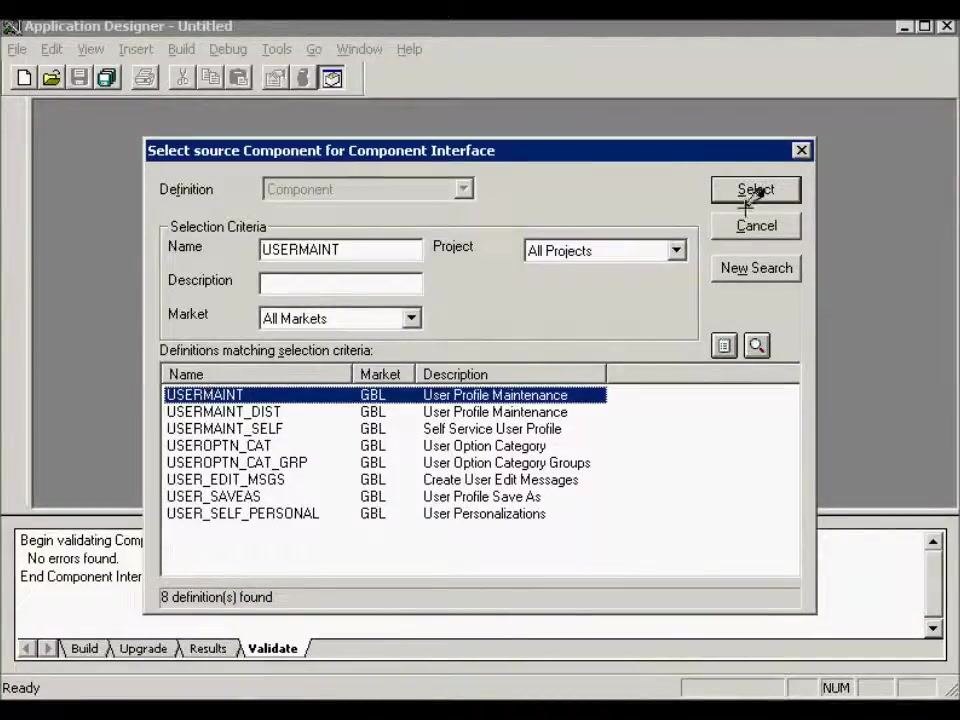This screenshot has height=720, width=960.
Task: Click the NUM status bar indicator
Action: [x=836, y=688]
